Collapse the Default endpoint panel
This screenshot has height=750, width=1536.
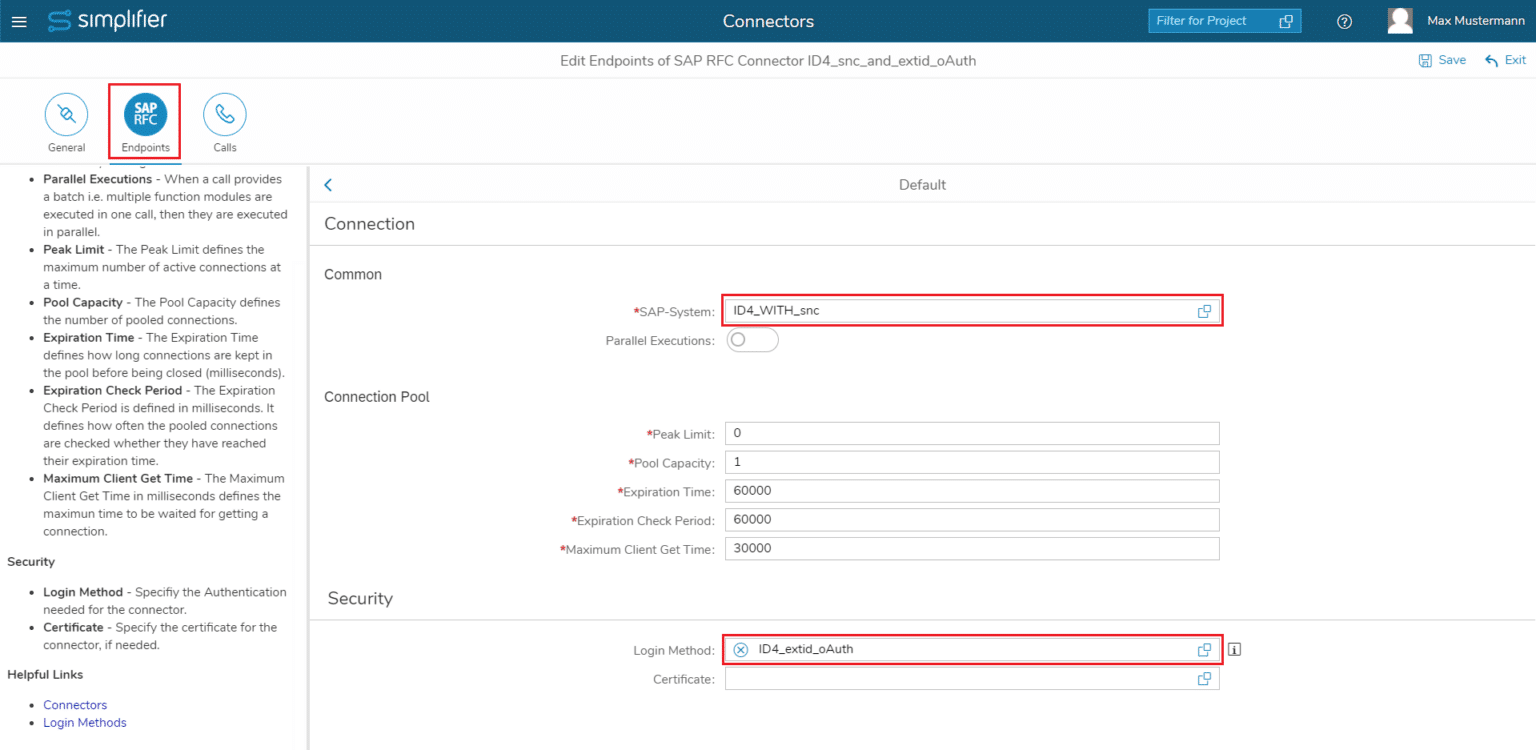point(328,184)
